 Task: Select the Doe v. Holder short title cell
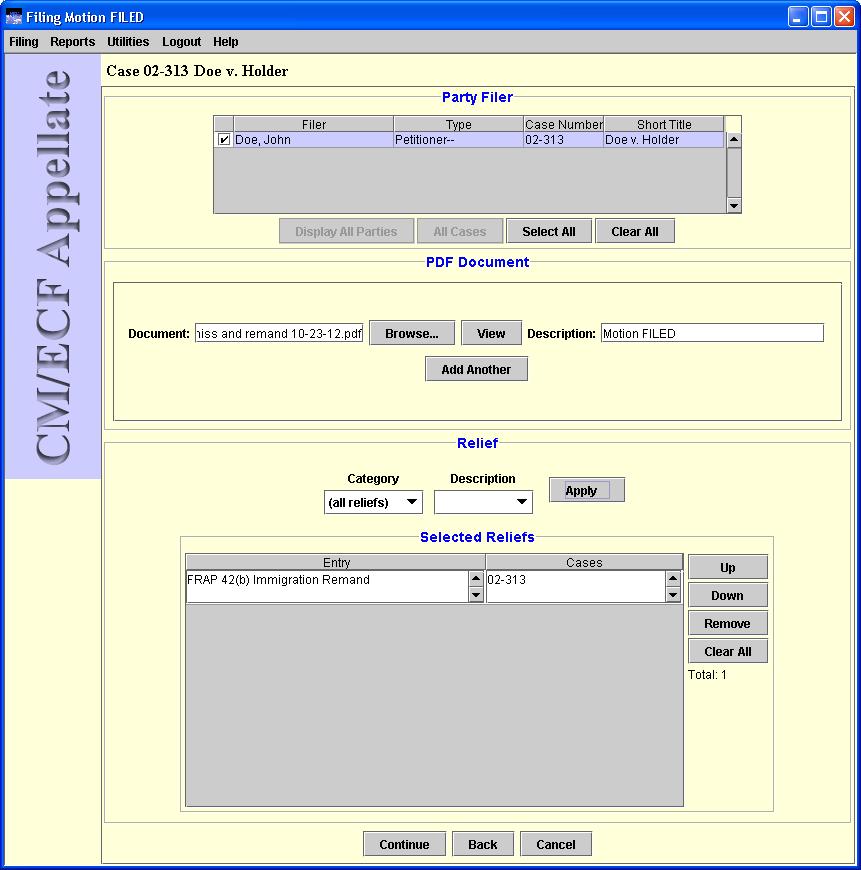tap(664, 140)
